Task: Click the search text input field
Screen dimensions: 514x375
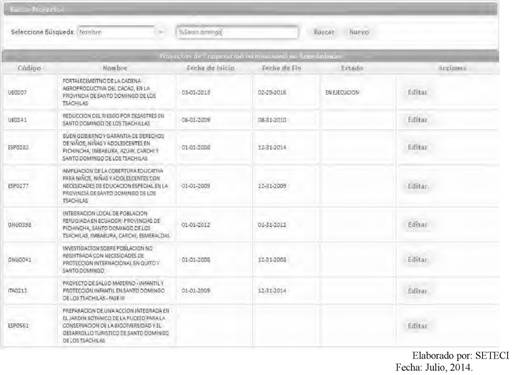Action: click(x=237, y=32)
